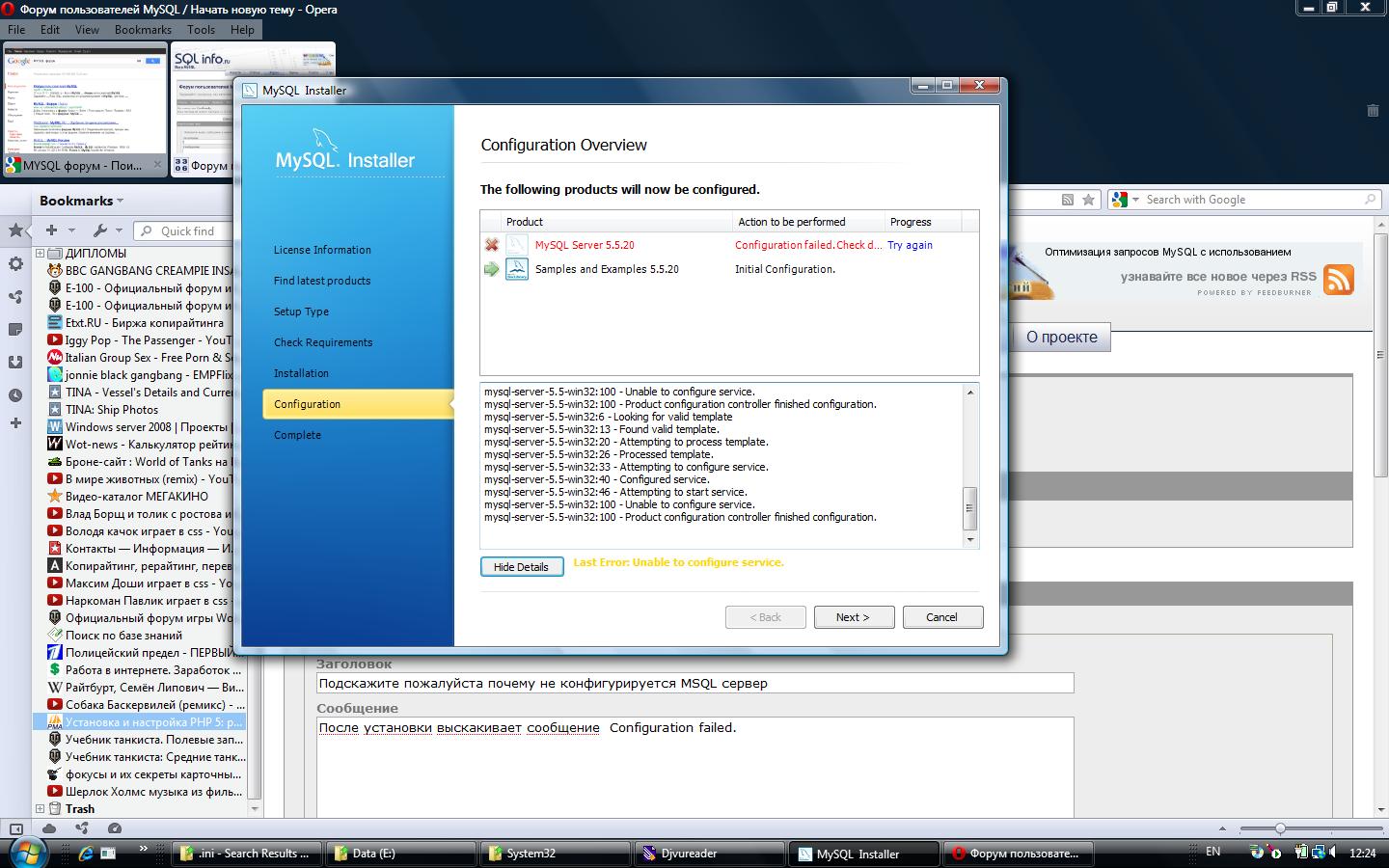Open the Notes panel in Opera sidebar
Screen dimensions: 1389x868
(x=15, y=330)
